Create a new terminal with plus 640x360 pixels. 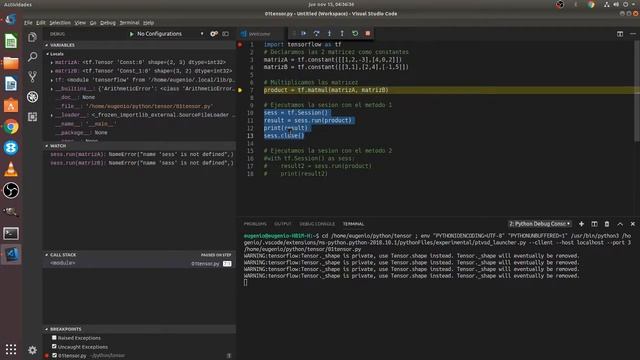pyautogui.click(x=581, y=224)
